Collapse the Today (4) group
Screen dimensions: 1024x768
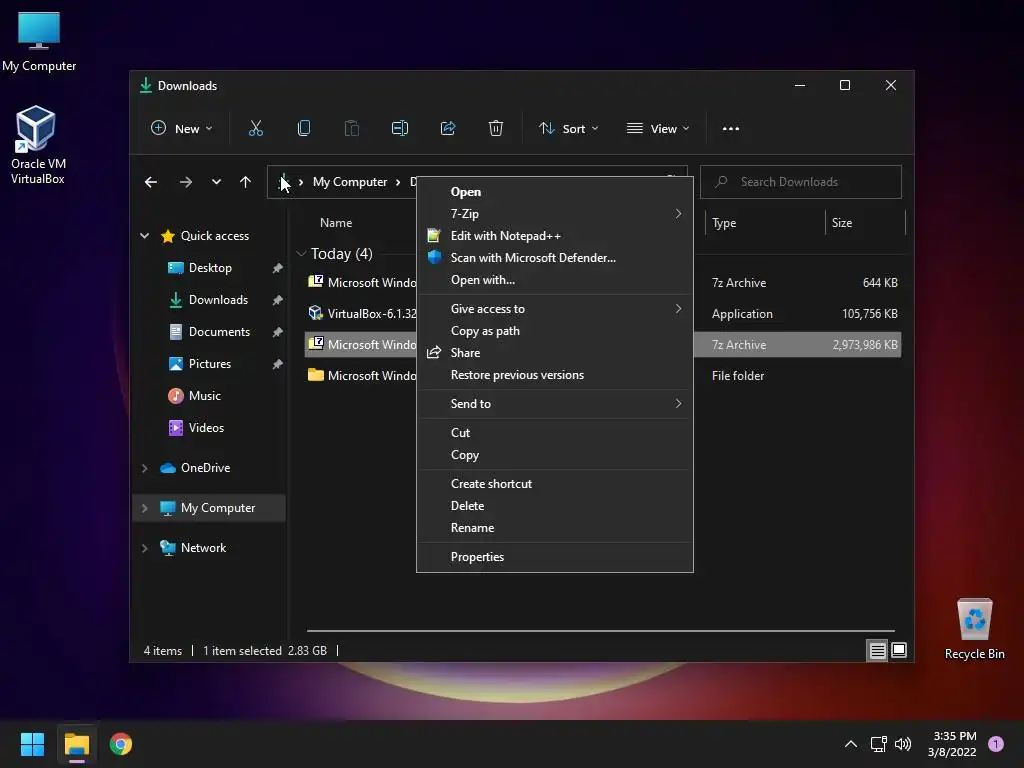(301, 253)
